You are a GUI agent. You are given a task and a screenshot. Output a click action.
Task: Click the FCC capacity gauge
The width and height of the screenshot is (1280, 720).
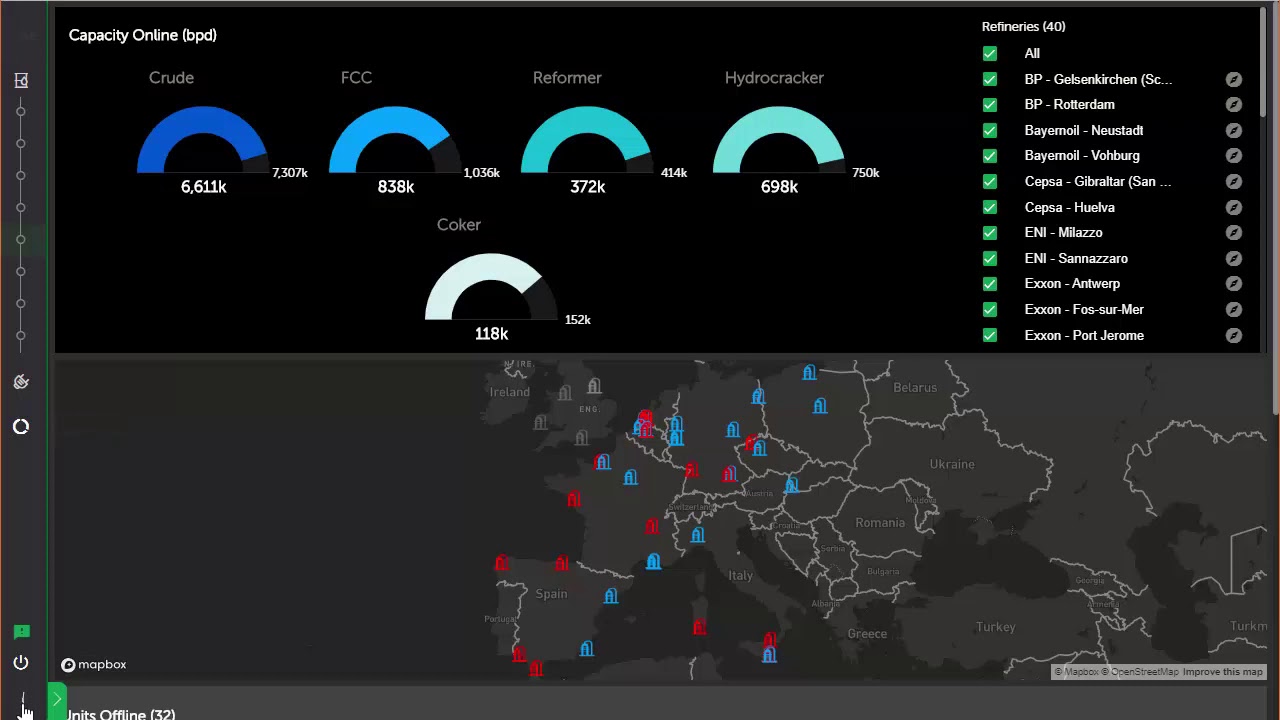pos(394,140)
